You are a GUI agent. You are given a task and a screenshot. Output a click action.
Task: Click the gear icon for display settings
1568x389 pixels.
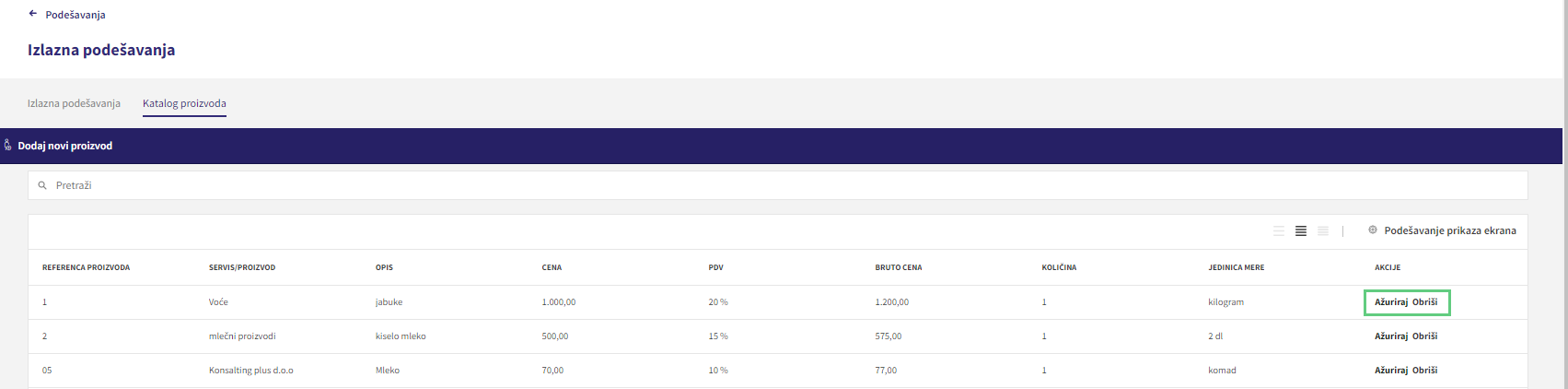click(1373, 230)
